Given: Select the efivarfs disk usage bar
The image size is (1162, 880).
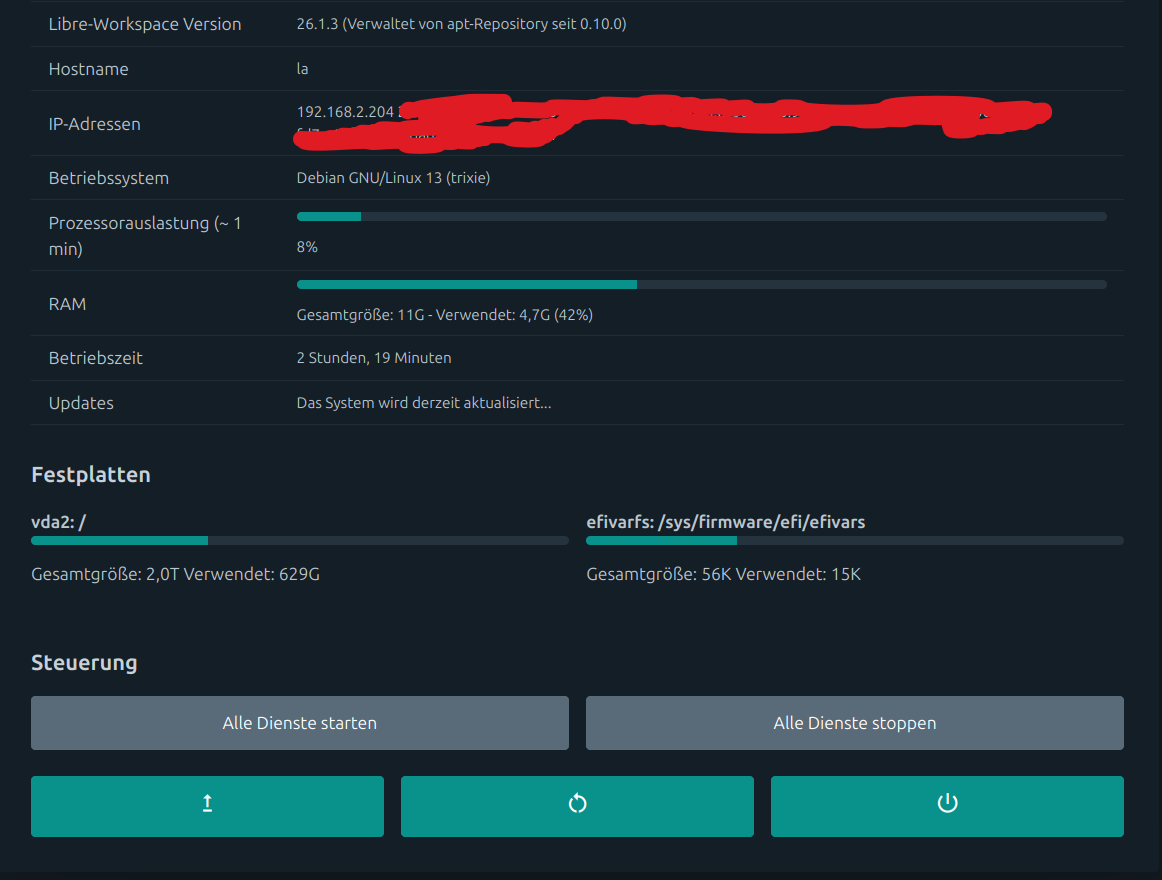Looking at the screenshot, I should [854, 541].
